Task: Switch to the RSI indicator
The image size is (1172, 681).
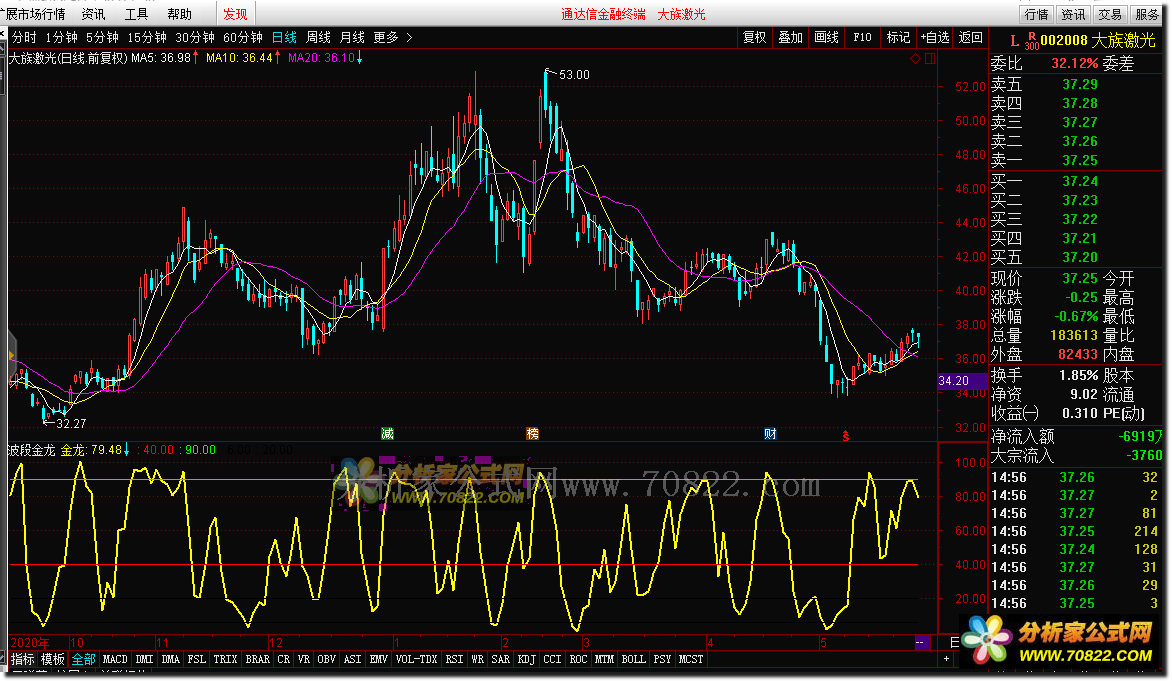Action: pos(454,659)
